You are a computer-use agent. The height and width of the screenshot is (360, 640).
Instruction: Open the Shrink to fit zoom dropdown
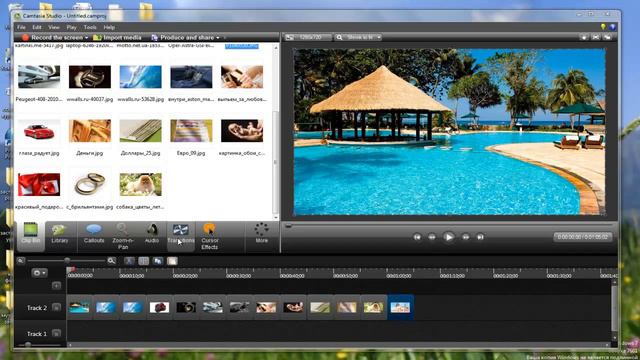click(359, 37)
